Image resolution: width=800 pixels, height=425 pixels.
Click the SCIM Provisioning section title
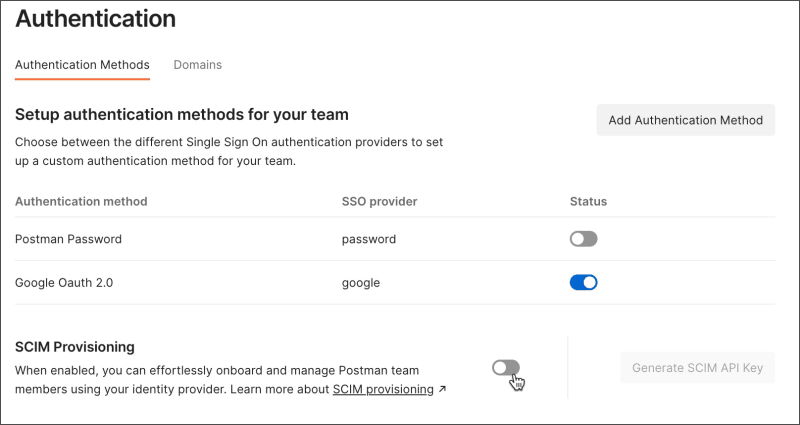(75, 347)
